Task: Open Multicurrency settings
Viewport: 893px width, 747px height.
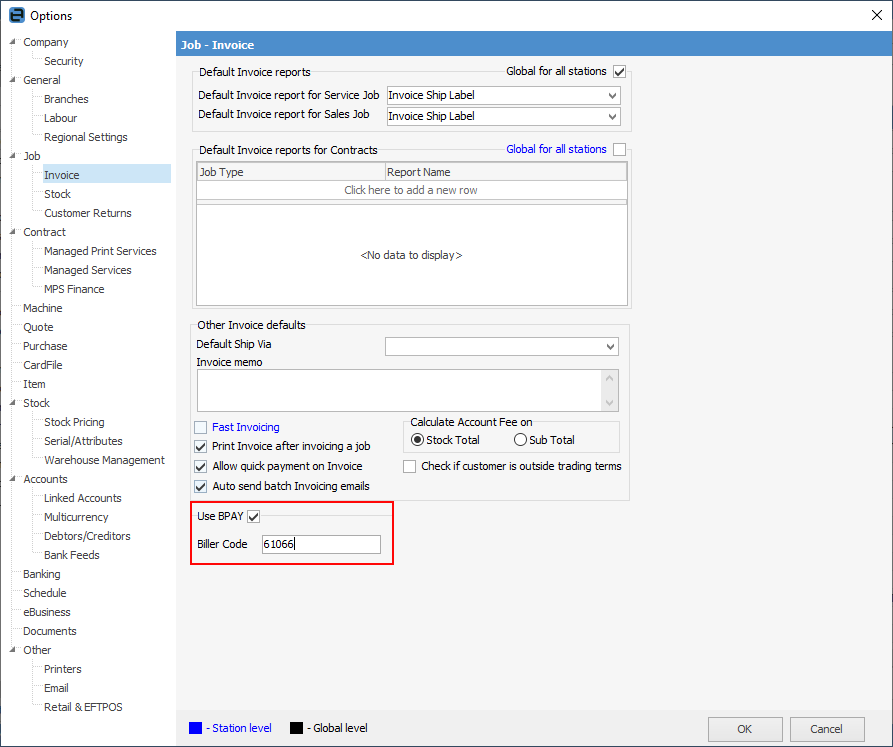Action: pyautogui.click(x=76, y=517)
